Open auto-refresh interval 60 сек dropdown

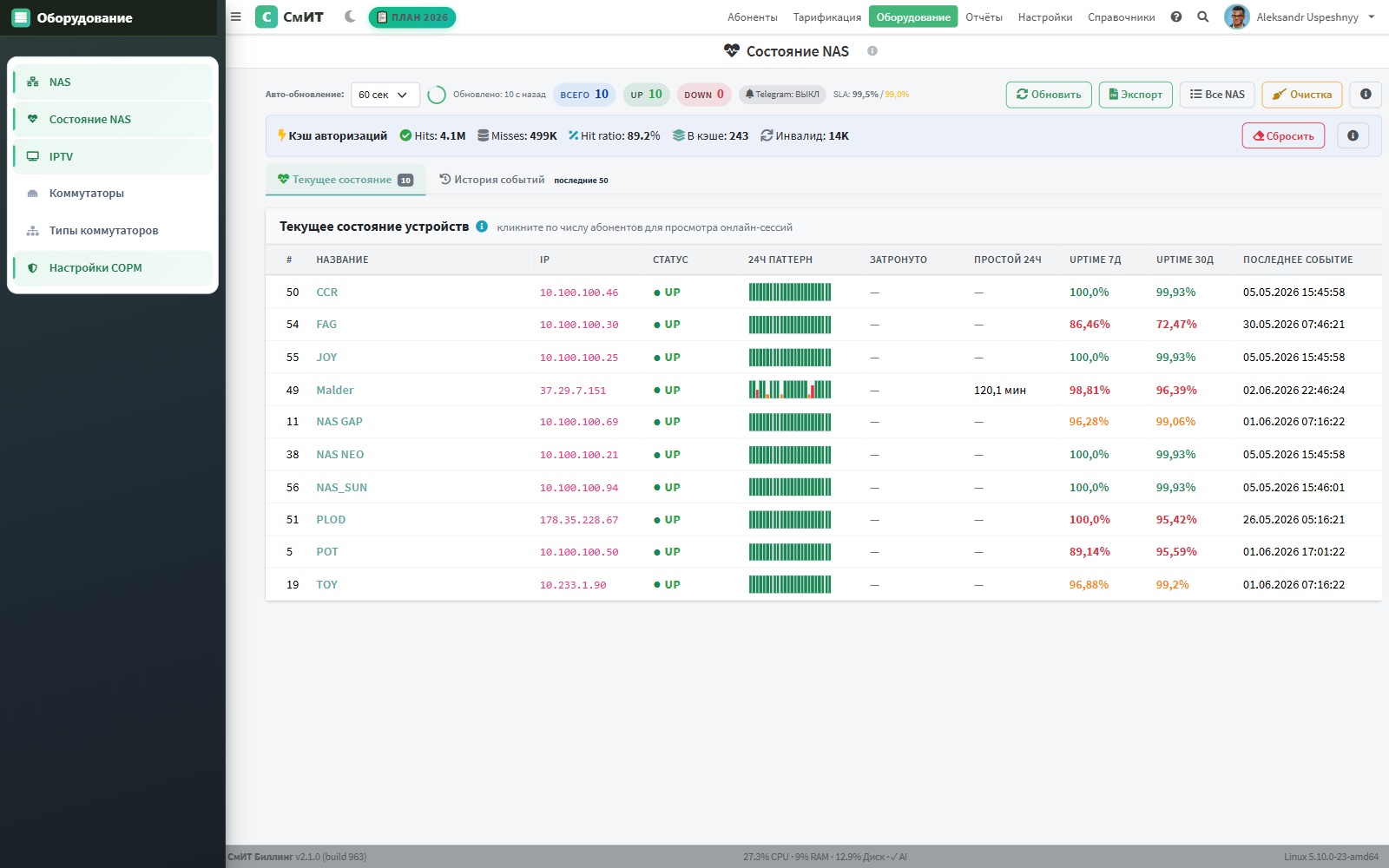385,95
